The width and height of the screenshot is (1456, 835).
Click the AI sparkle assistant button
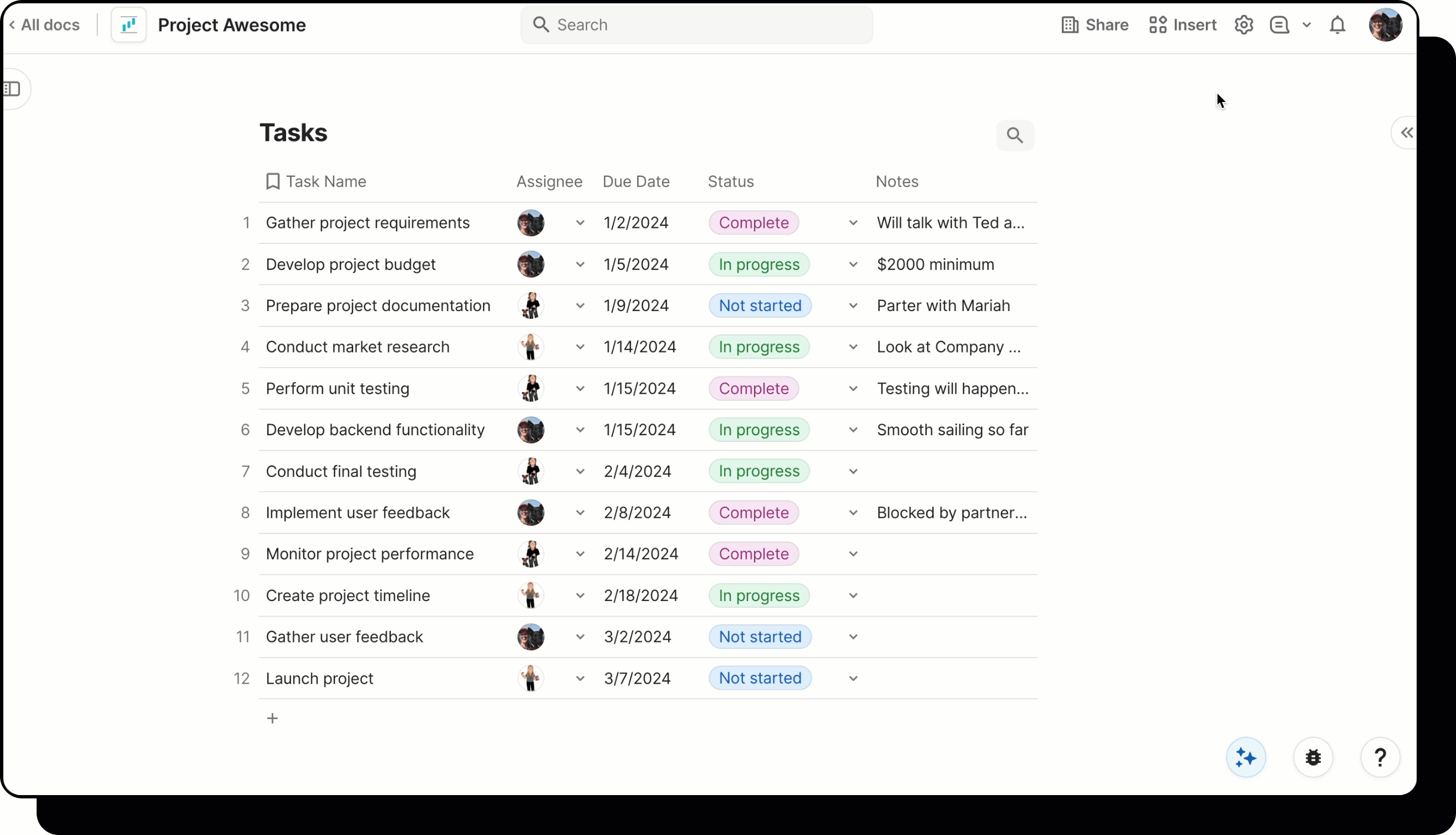pyautogui.click(x=1245, y=757)
